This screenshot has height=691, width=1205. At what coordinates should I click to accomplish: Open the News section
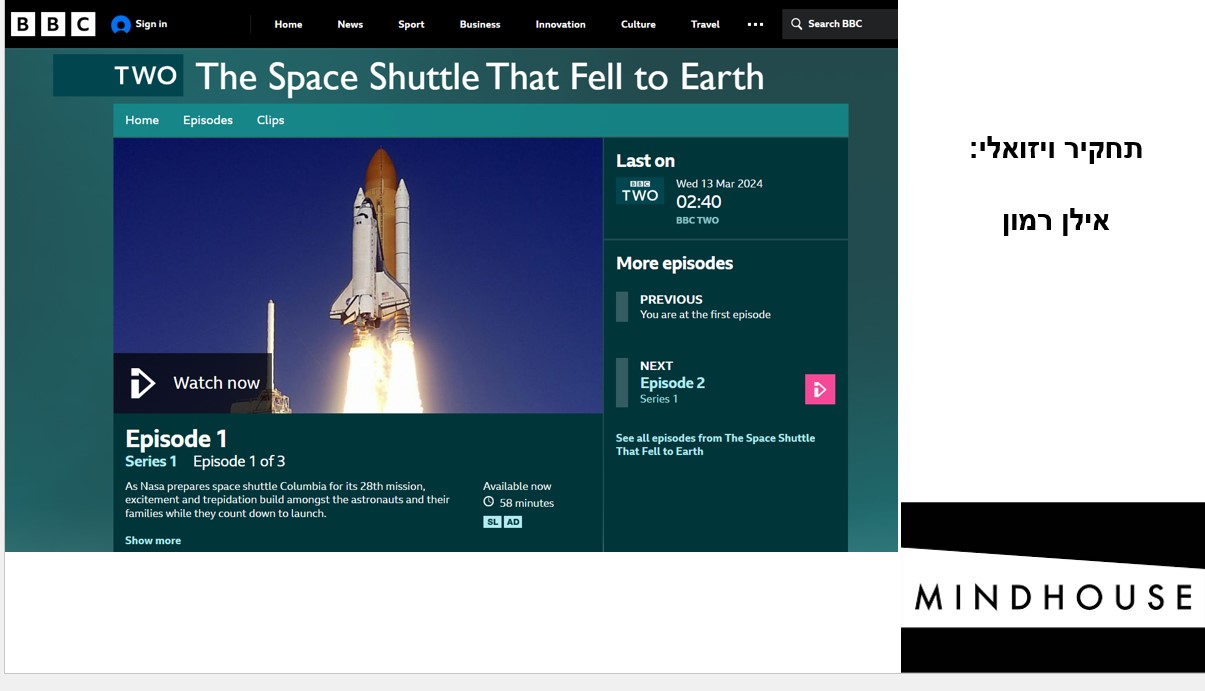click(x=350, y=24)
